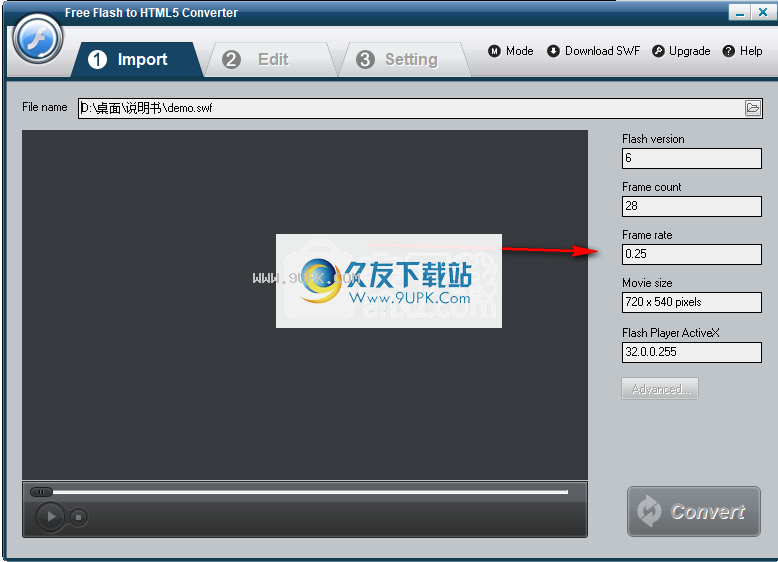Click the File name label
The image size is (778, 562).
point(45,107)
